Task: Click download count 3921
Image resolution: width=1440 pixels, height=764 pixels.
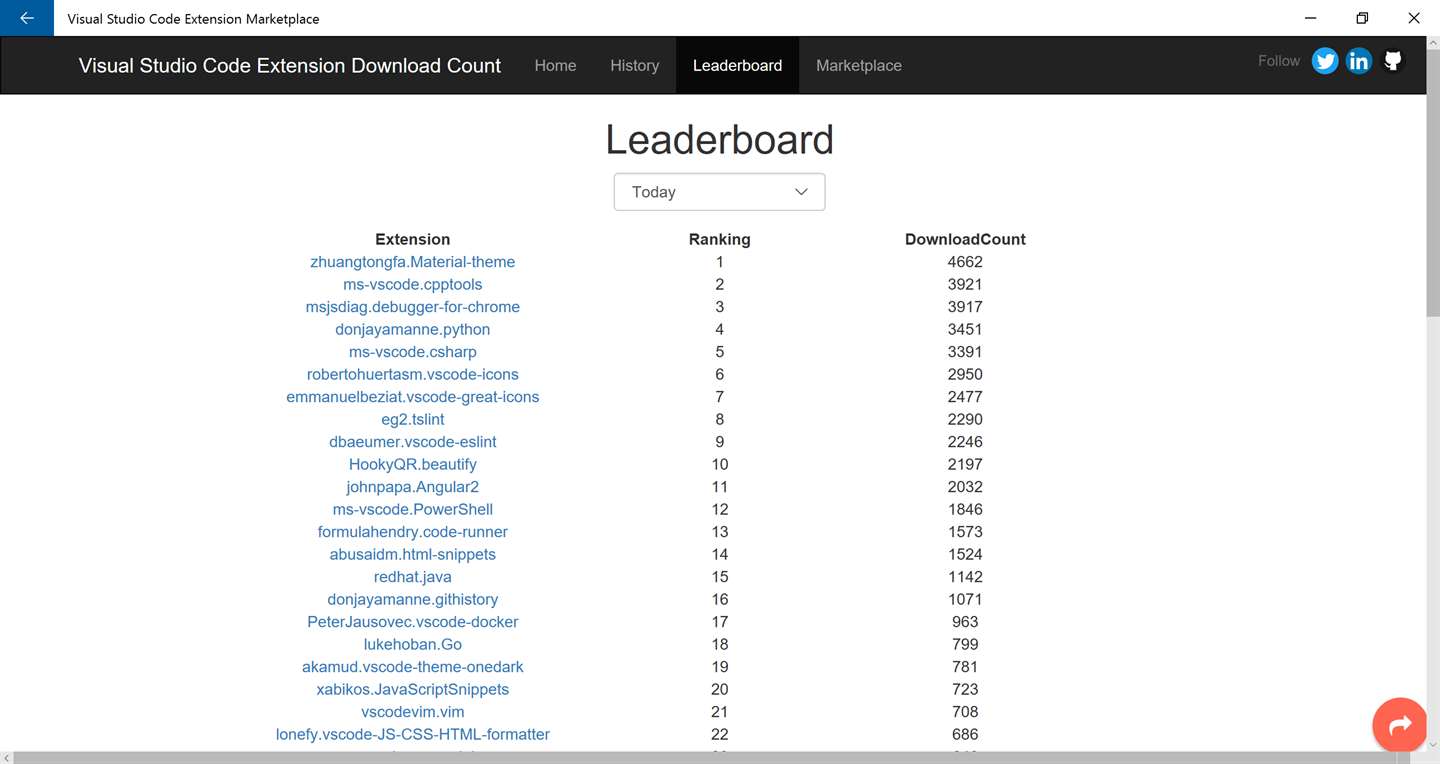Action: (965, 284)
